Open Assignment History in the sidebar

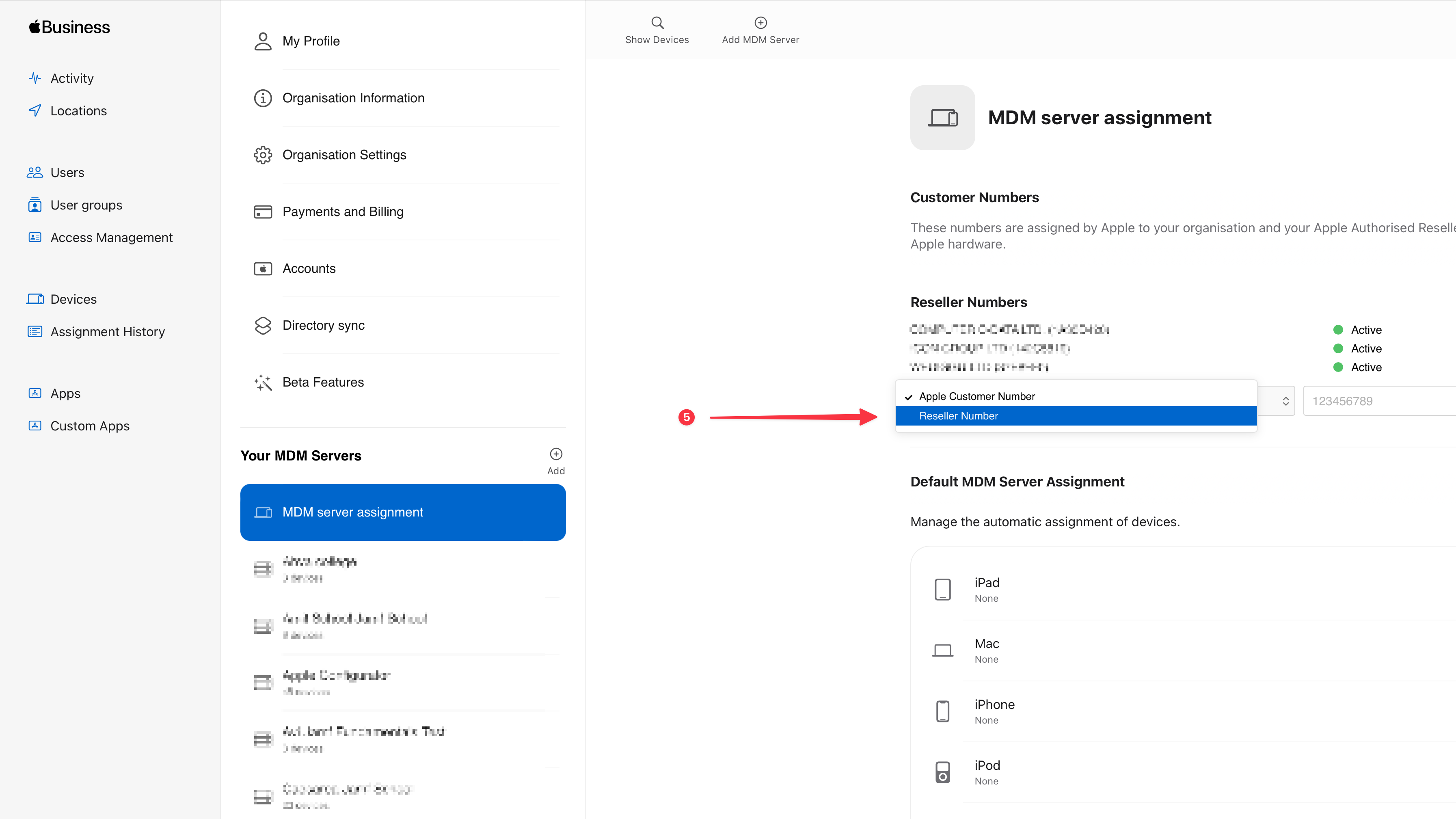(107, 332)
